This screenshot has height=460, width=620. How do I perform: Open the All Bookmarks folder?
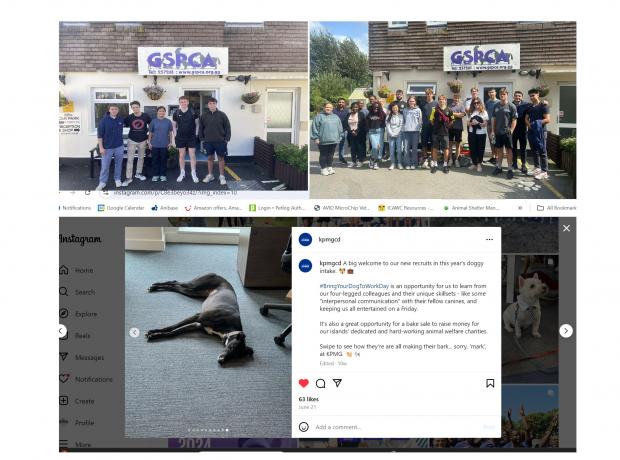(556, 208)
